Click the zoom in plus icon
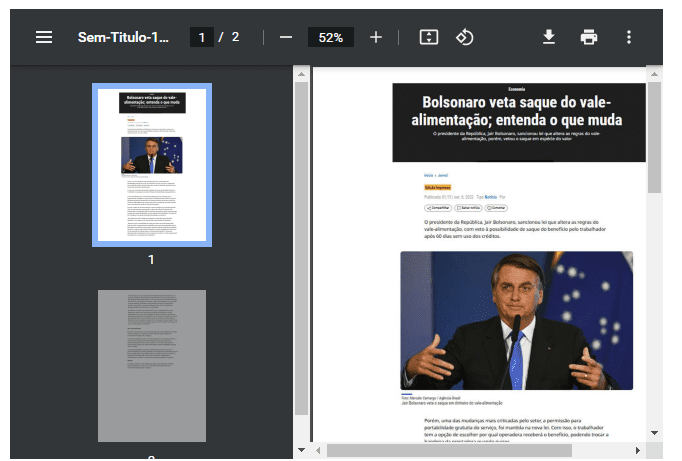The height and width of the screenshot is (461, 682). point(376,37)
